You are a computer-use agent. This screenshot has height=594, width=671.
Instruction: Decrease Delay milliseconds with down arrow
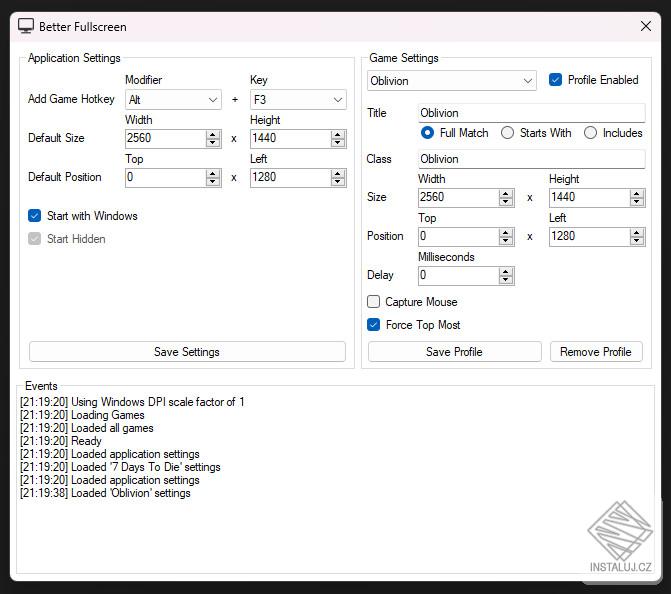[x=506, y=280]
